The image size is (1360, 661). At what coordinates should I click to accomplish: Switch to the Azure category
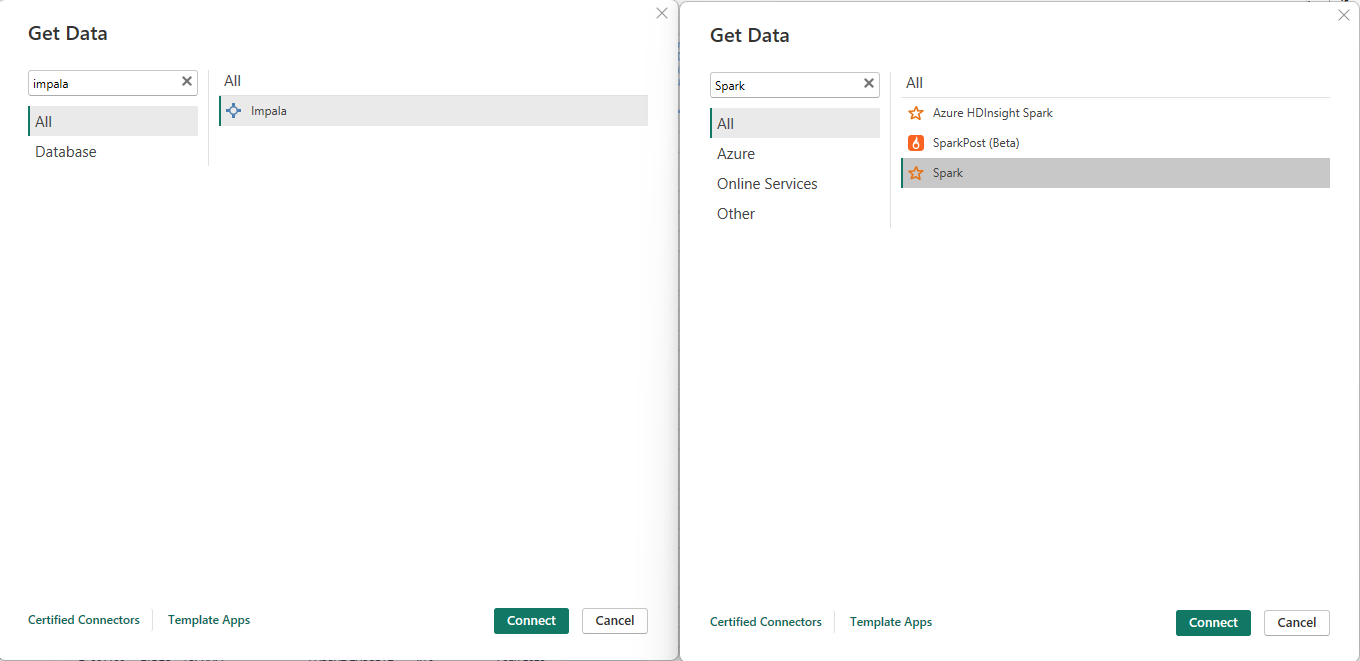pos(735,153)
